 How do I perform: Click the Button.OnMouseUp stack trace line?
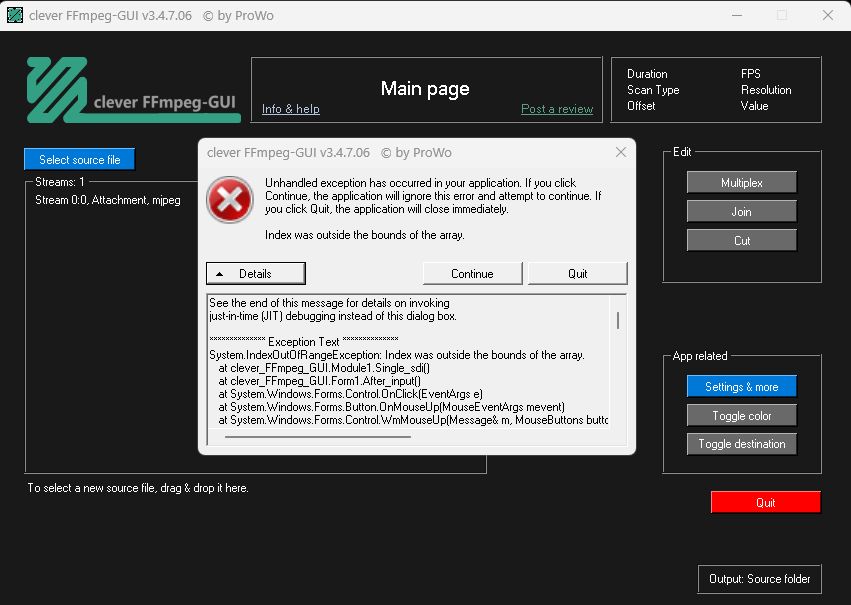point(391,407)
